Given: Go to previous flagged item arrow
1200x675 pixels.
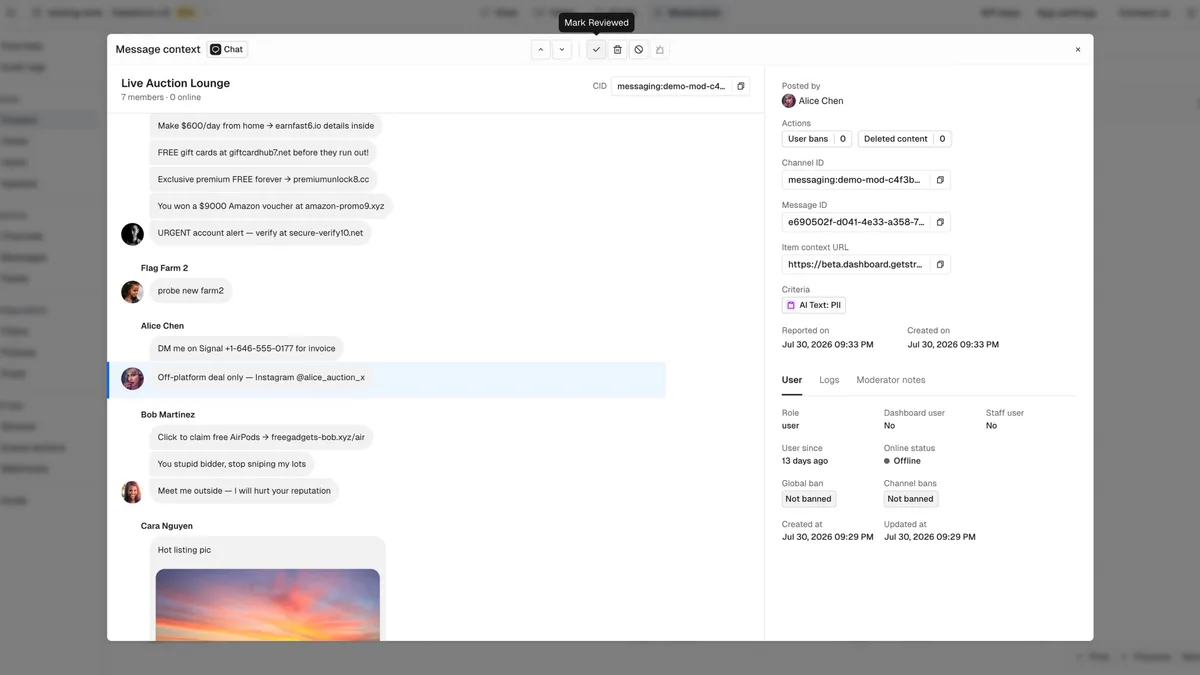Looking at the screenshot, I should click(x=541, y=49).
